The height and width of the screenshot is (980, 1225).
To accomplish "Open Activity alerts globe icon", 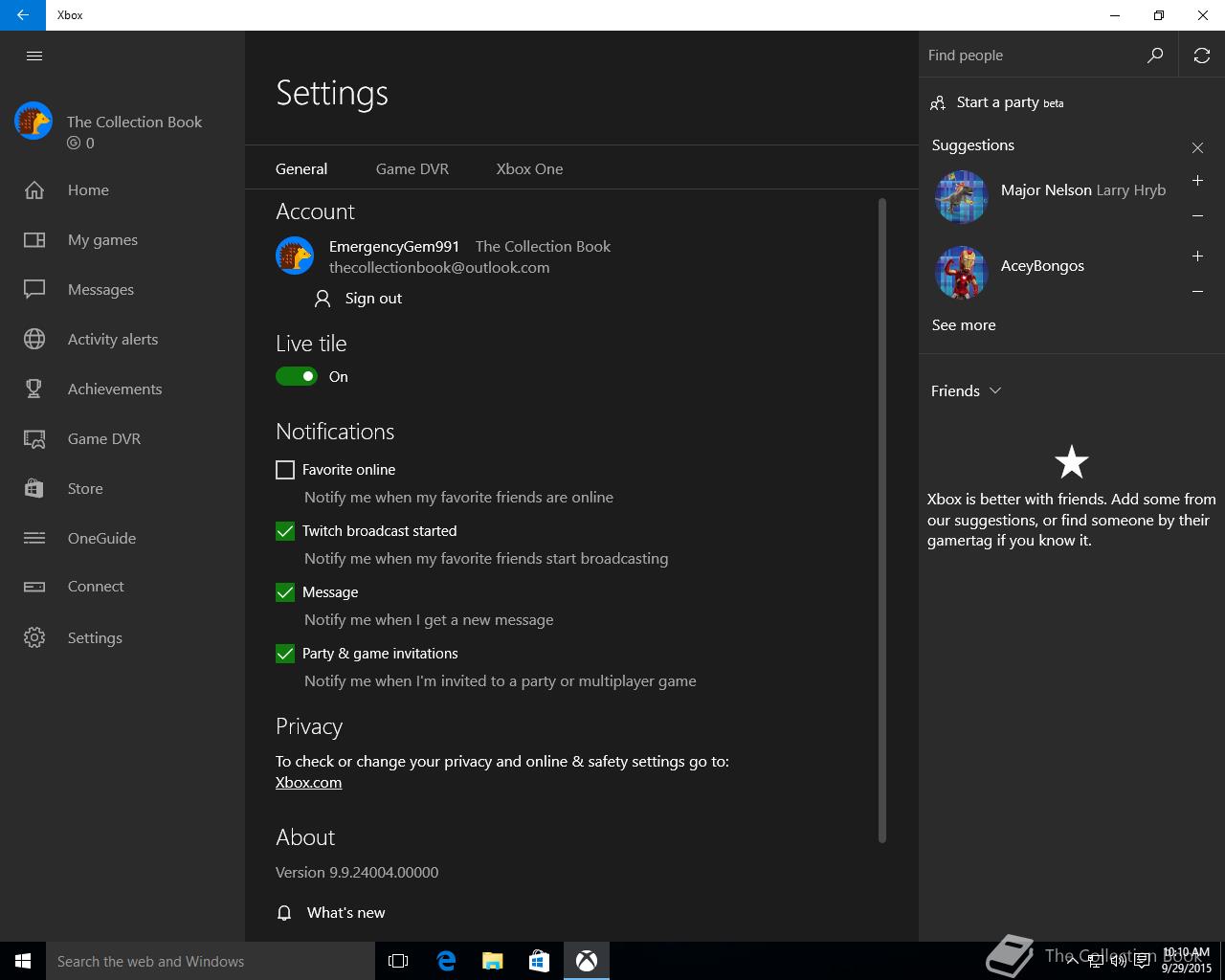I will point(34,339).
